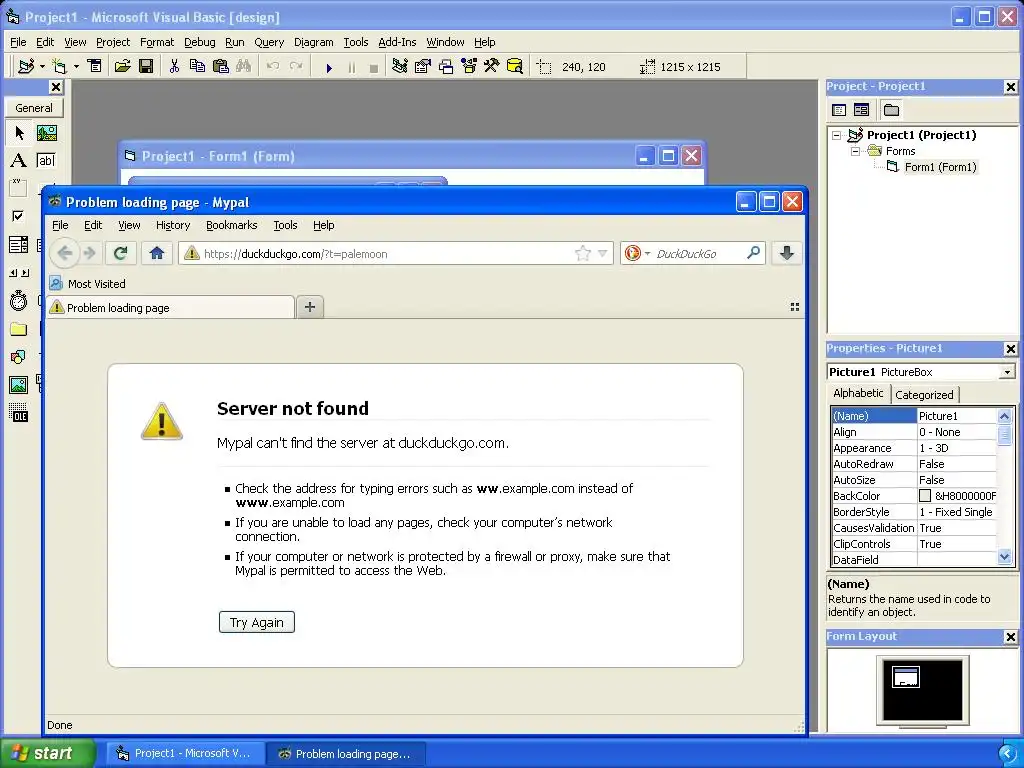Click View Code in the Project panel
1024x768 pixels.
click(x=839, y=110)
